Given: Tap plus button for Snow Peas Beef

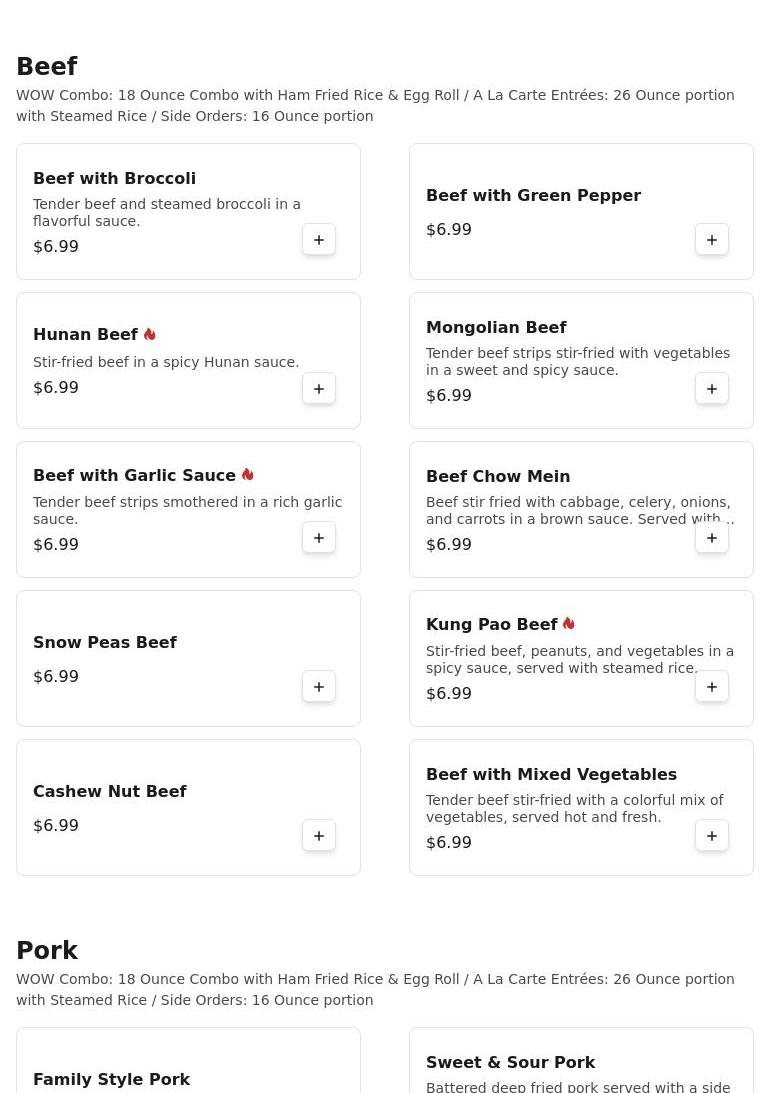Looking at the screenshot, I should click(319, 687).
